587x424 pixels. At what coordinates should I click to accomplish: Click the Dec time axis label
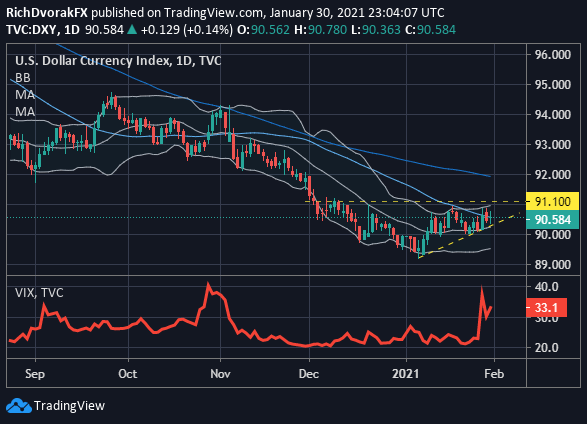[x=309, y=374]
